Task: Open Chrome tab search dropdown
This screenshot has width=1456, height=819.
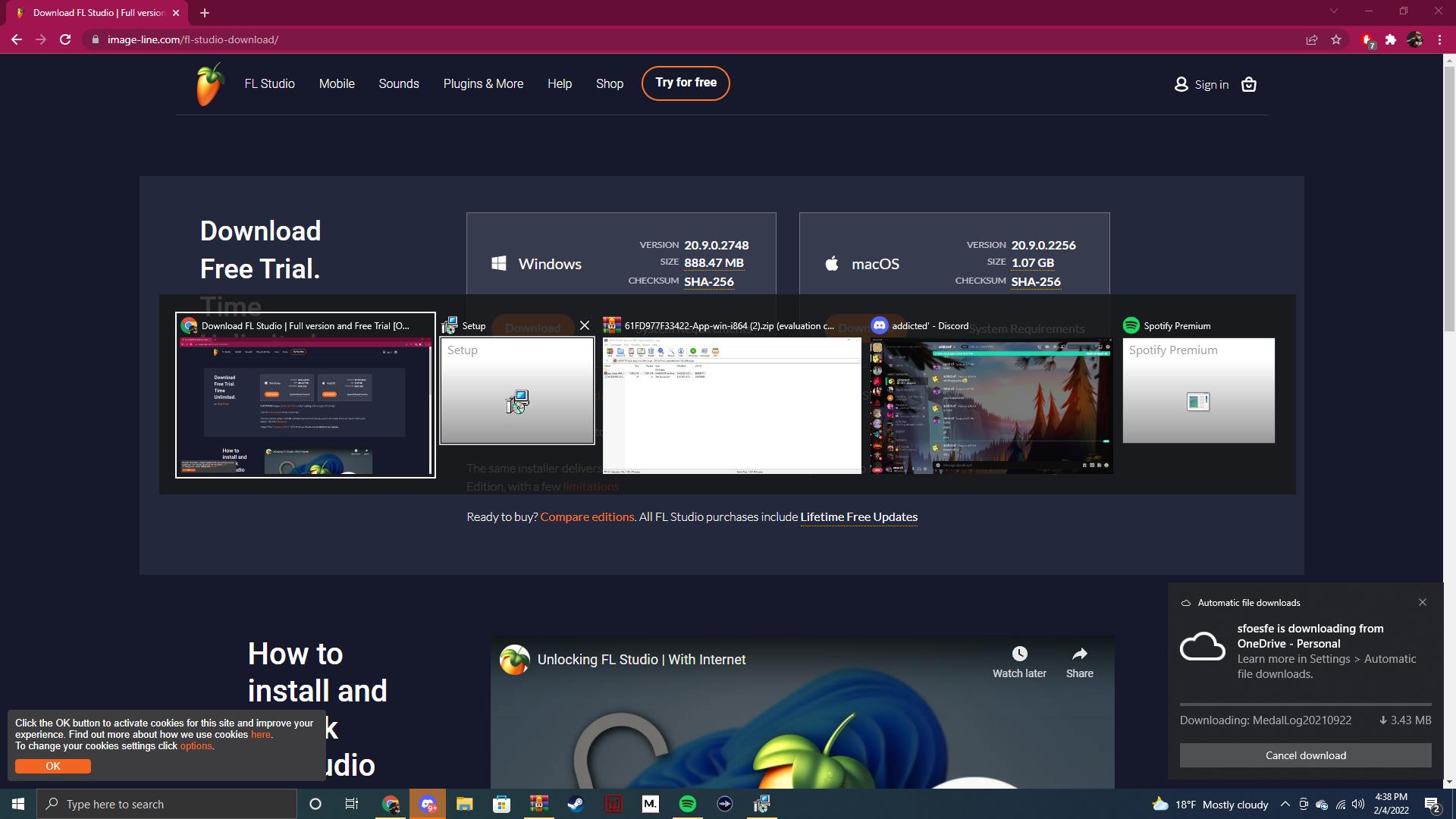Action: [x=1333, y=11]
